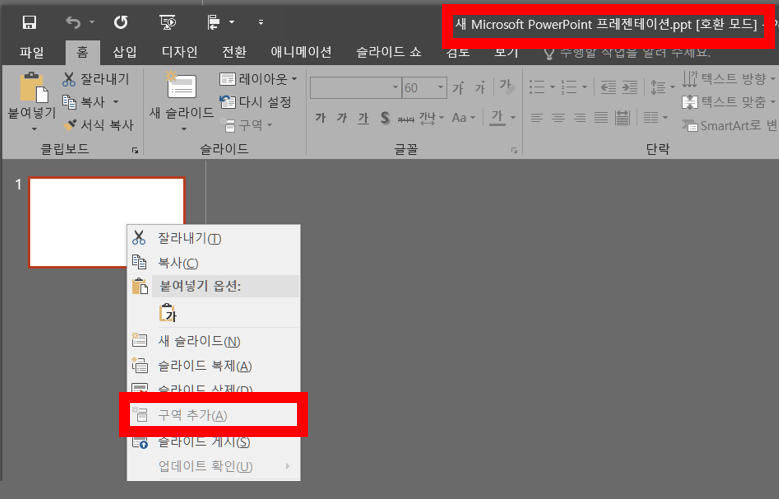Click the bullets list icon
The width and height of the screenshot is (779, 499).
coord(537,87)
